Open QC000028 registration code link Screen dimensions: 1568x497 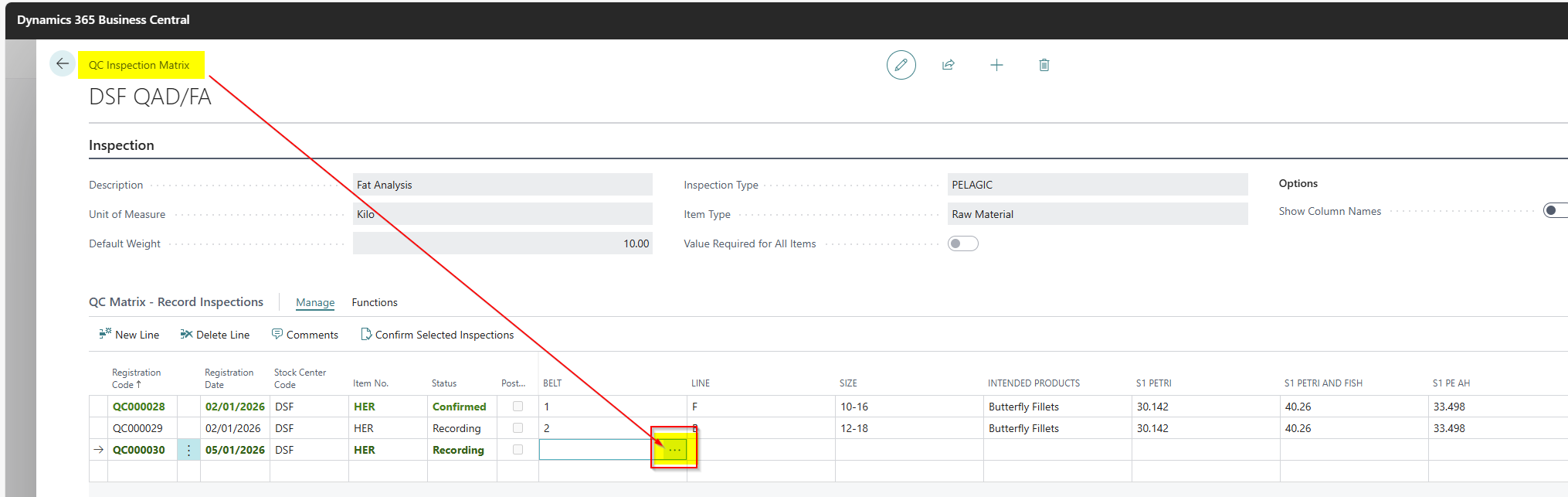(x=139, y=407)
